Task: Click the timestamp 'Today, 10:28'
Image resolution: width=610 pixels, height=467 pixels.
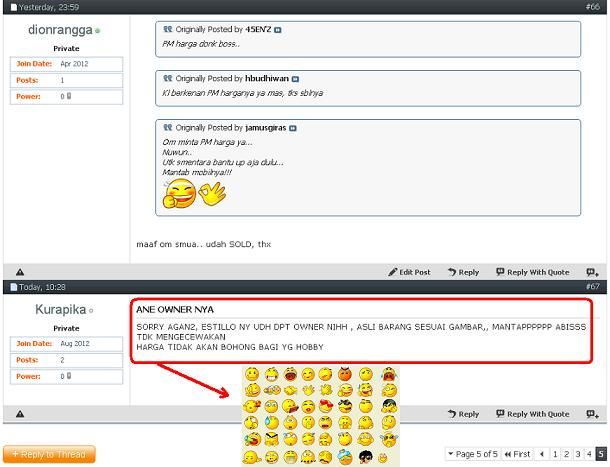Action: pos(42,287)
